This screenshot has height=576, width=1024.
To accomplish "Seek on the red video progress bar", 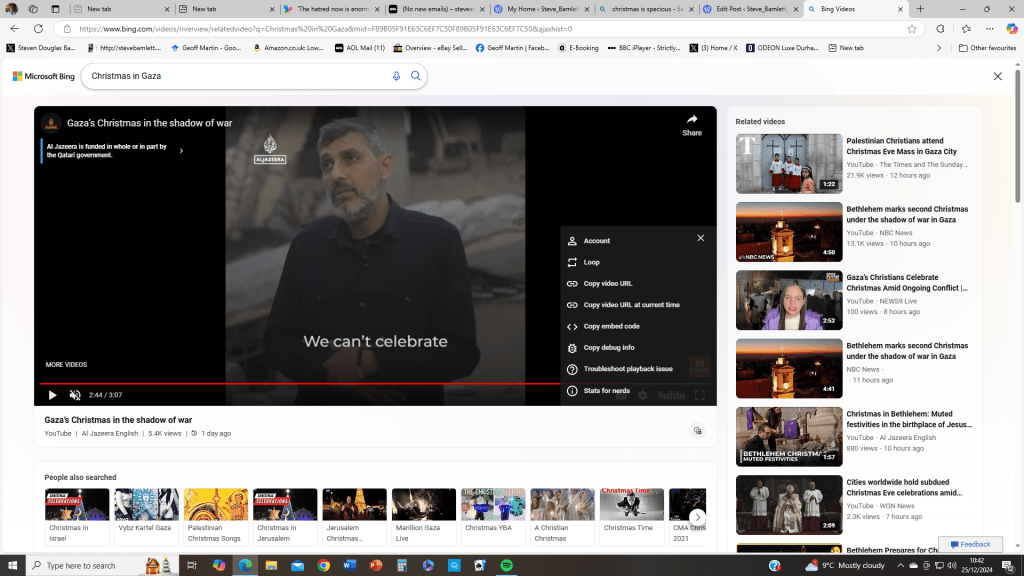I will [x=300, y=383].
